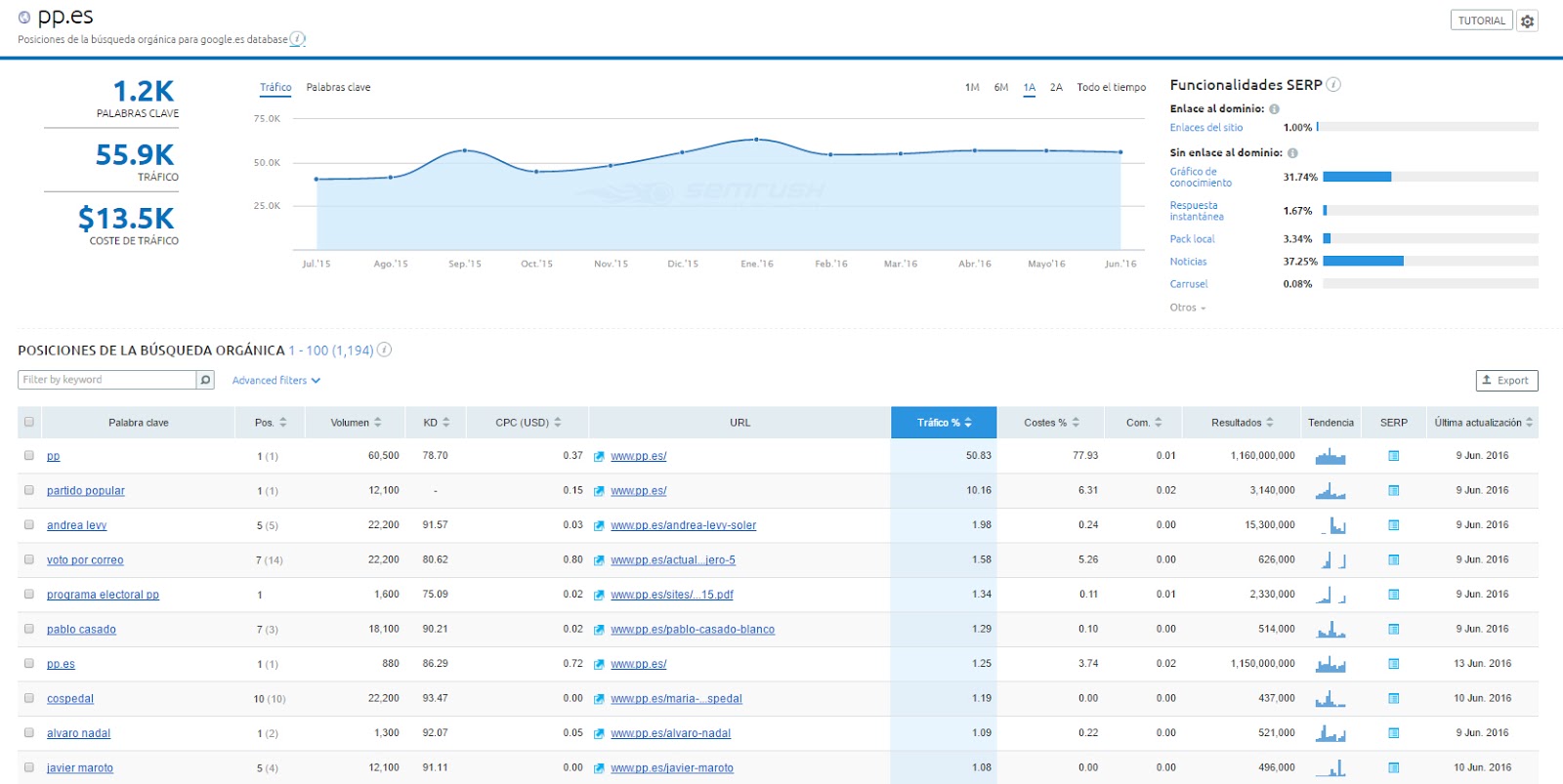Viewport: 1563px width, 784px height.
Task: Set chart range to Todo el tiempo
Action: click(1112, 88)
